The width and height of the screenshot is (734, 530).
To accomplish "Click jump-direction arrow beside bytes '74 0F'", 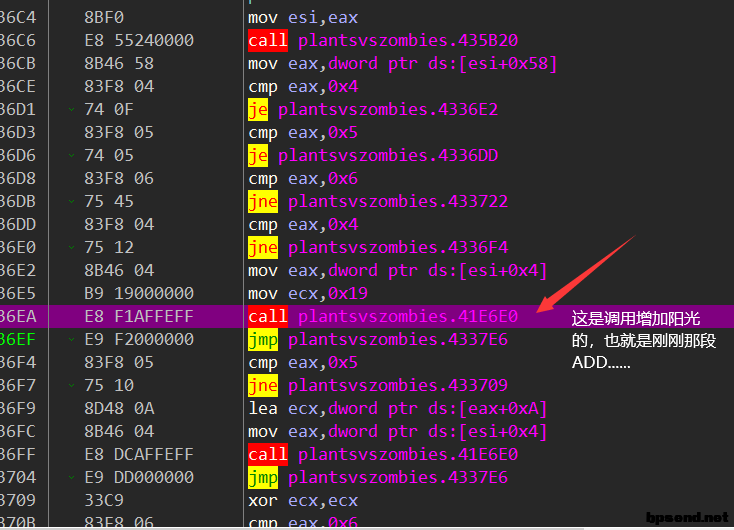I will pyautogui.click(x=72, y=110).
